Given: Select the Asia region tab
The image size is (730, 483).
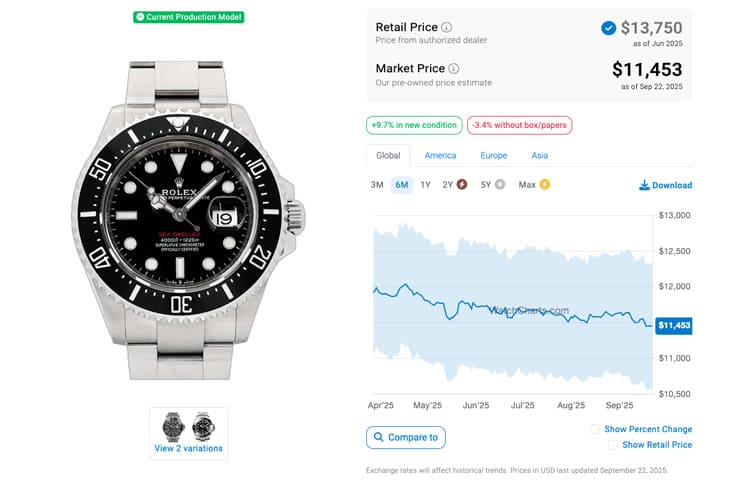Looking at the screenshot, I should tap(540, 156).
